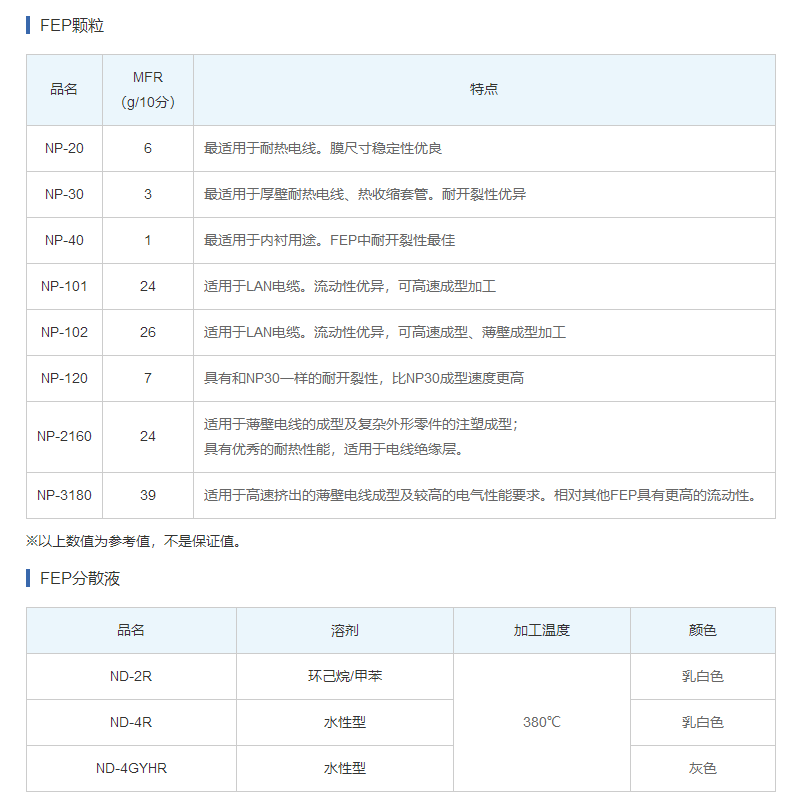Click description 具有和NP30一样的耐开裂性
The image size is (797, 800).
point(364,378)
